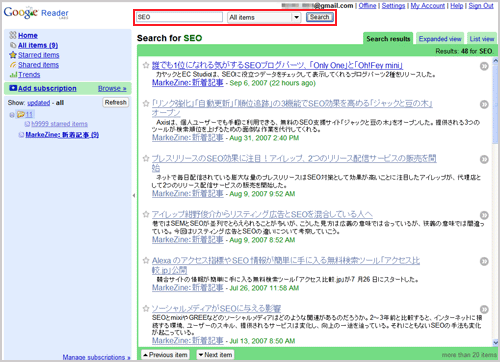Click the feed icon beside h9999 starred items
This screenshot has height=362, width=500.
coord(27,124)
